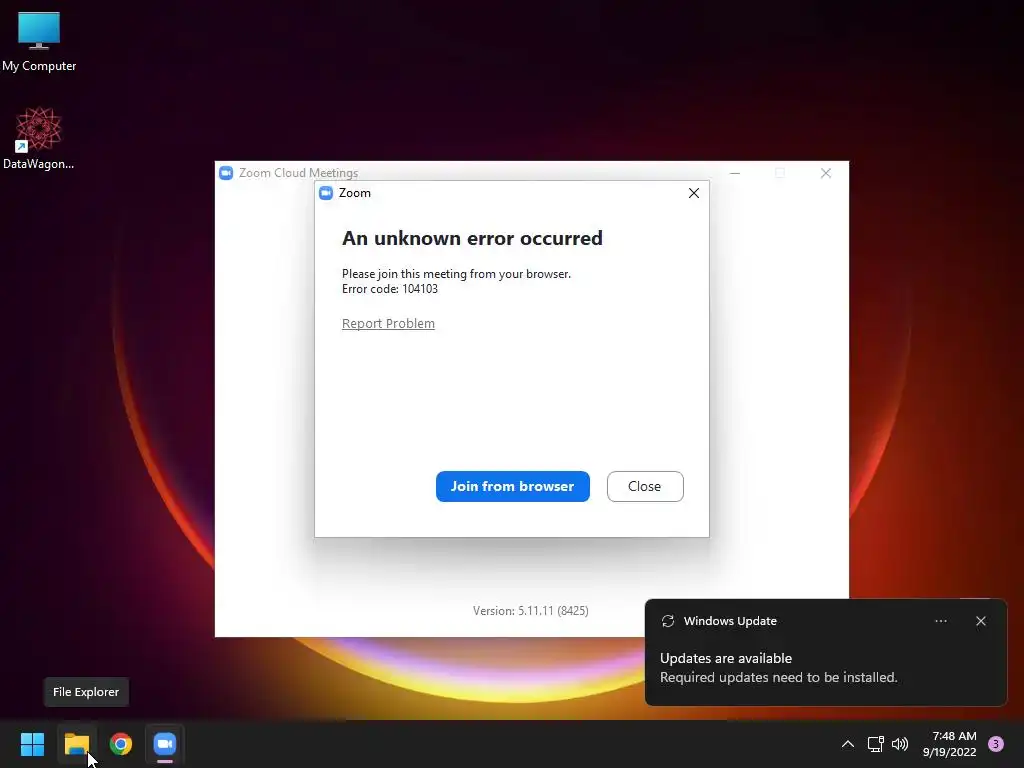Click the Version: 5.11.11 (8425) text
The width and height of the screenshot is (1024, 768).
tap(531, 611)
